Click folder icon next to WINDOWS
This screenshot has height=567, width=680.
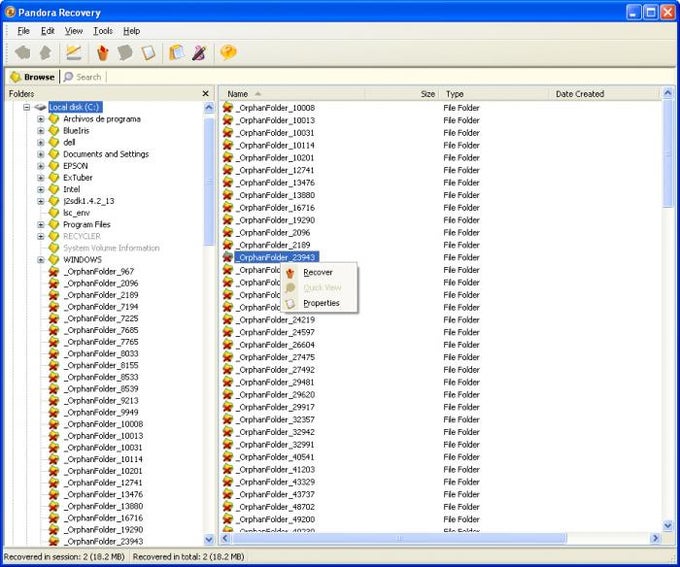point(54,259)
